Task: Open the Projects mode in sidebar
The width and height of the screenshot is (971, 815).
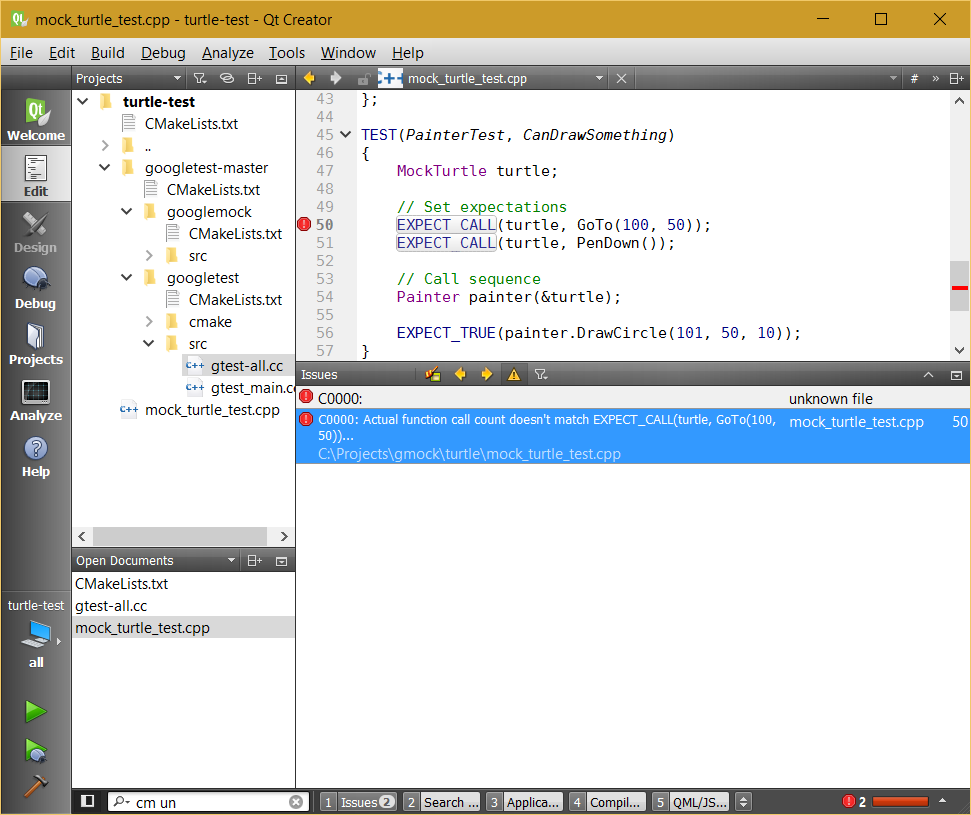Action: point(36,344)
